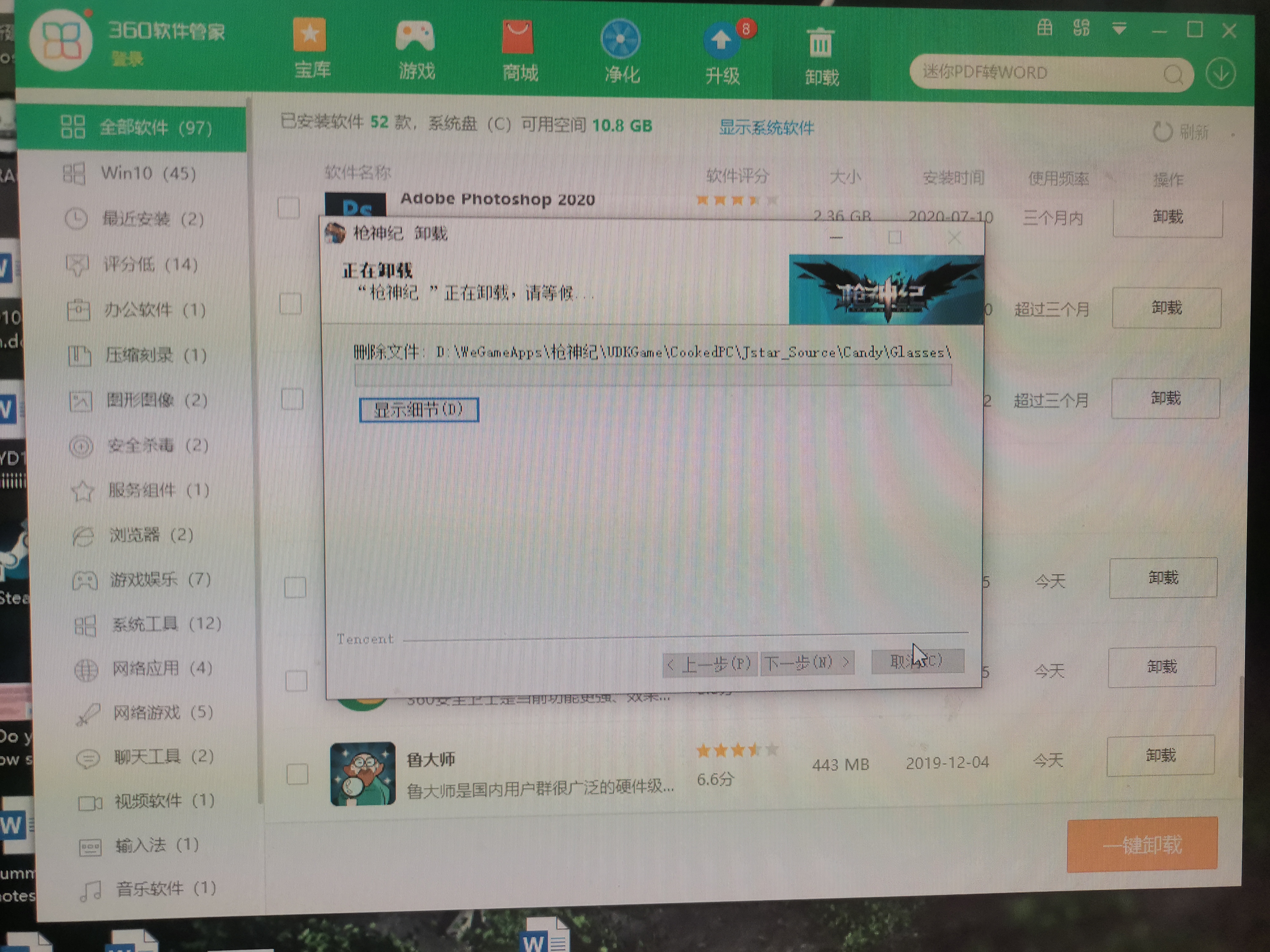Screen dimensions: 1270x952
Task: Click the skin/apps icon in title bar
Action: pyautogui.click(x=1081, y=28)
